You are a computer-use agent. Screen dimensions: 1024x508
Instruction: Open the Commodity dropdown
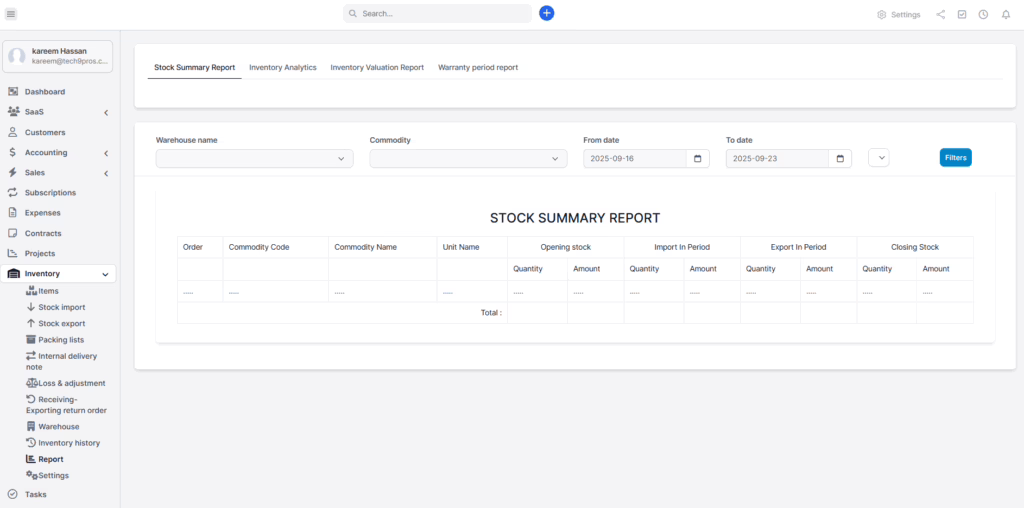[468, 159]
